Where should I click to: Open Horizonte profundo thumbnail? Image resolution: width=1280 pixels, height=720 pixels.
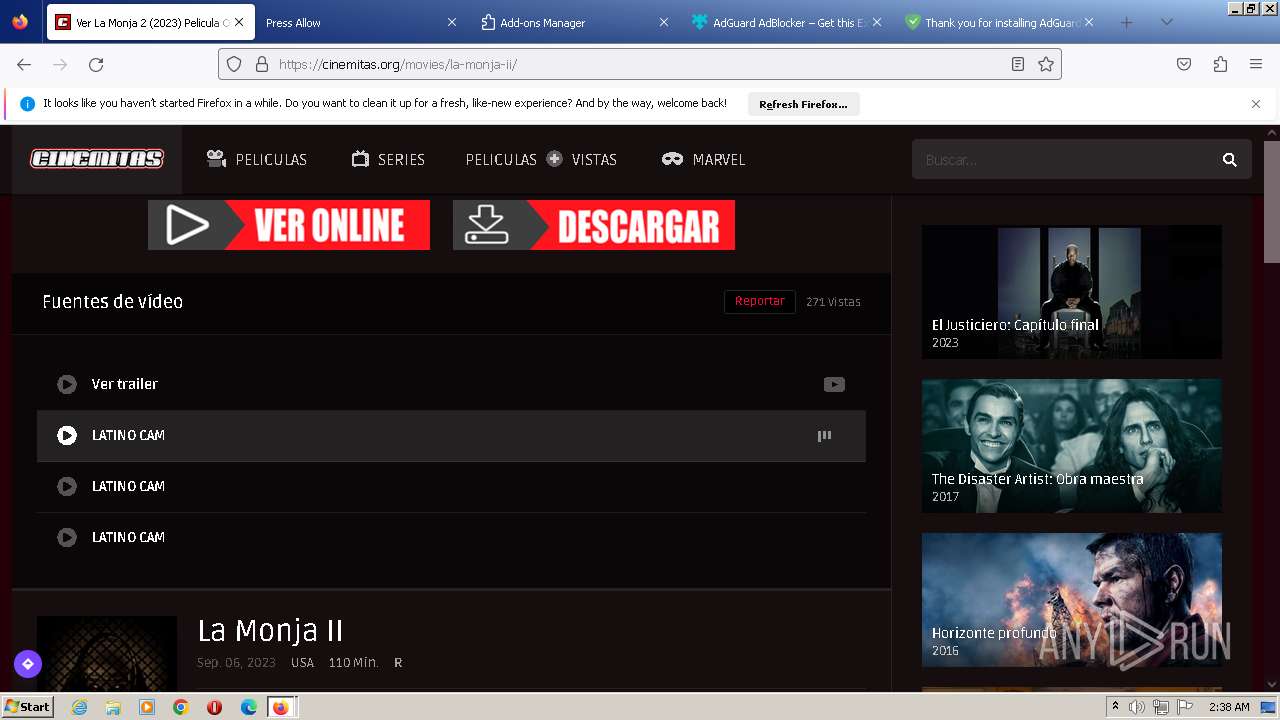[1072, 600]
